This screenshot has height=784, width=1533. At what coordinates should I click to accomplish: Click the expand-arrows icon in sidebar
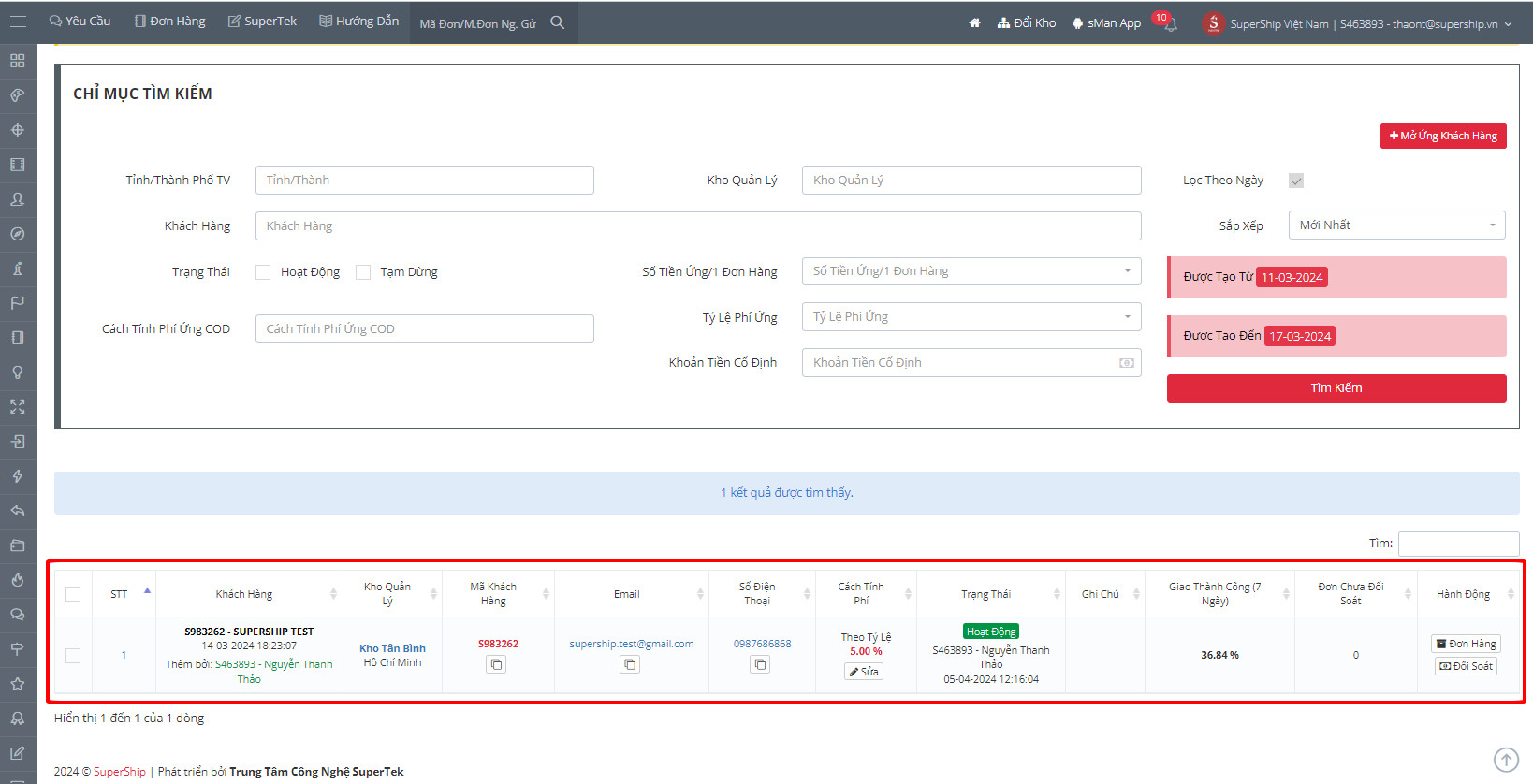(x=18, y=407)
